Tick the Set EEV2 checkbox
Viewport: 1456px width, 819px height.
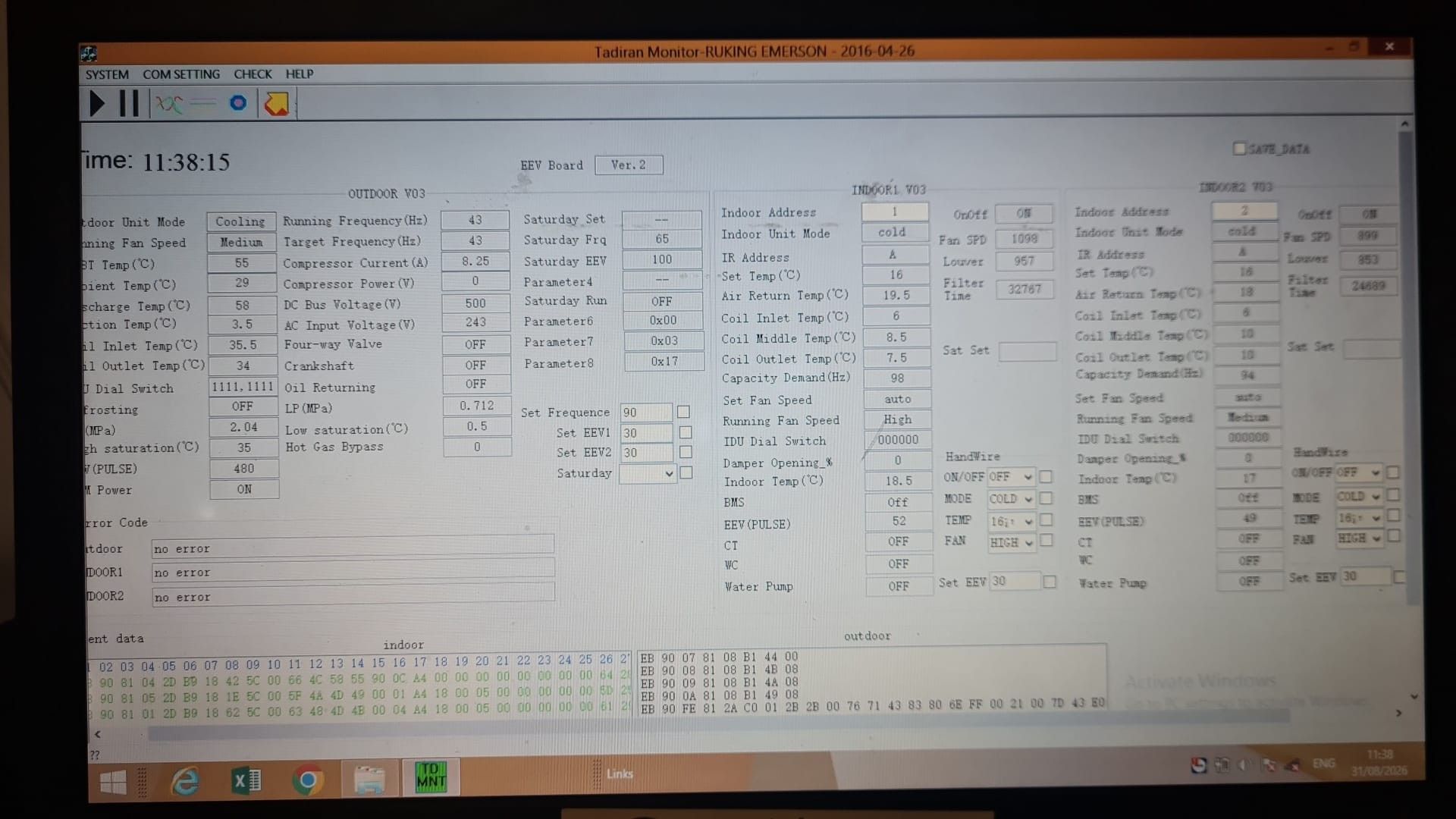(x=686, y=452)
